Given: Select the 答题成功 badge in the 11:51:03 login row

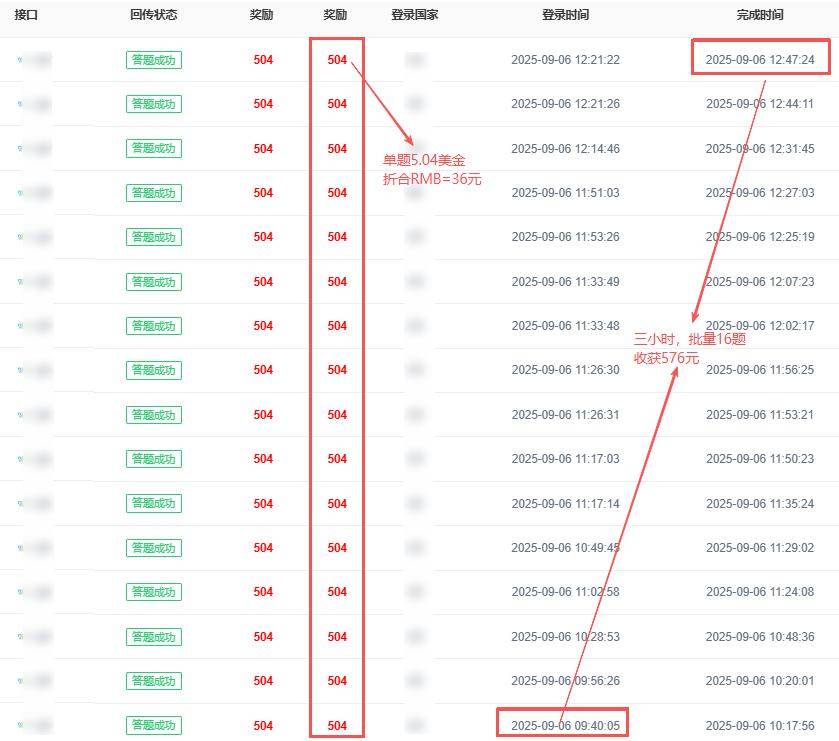Looking at the screenshot, I should [153, 193].
